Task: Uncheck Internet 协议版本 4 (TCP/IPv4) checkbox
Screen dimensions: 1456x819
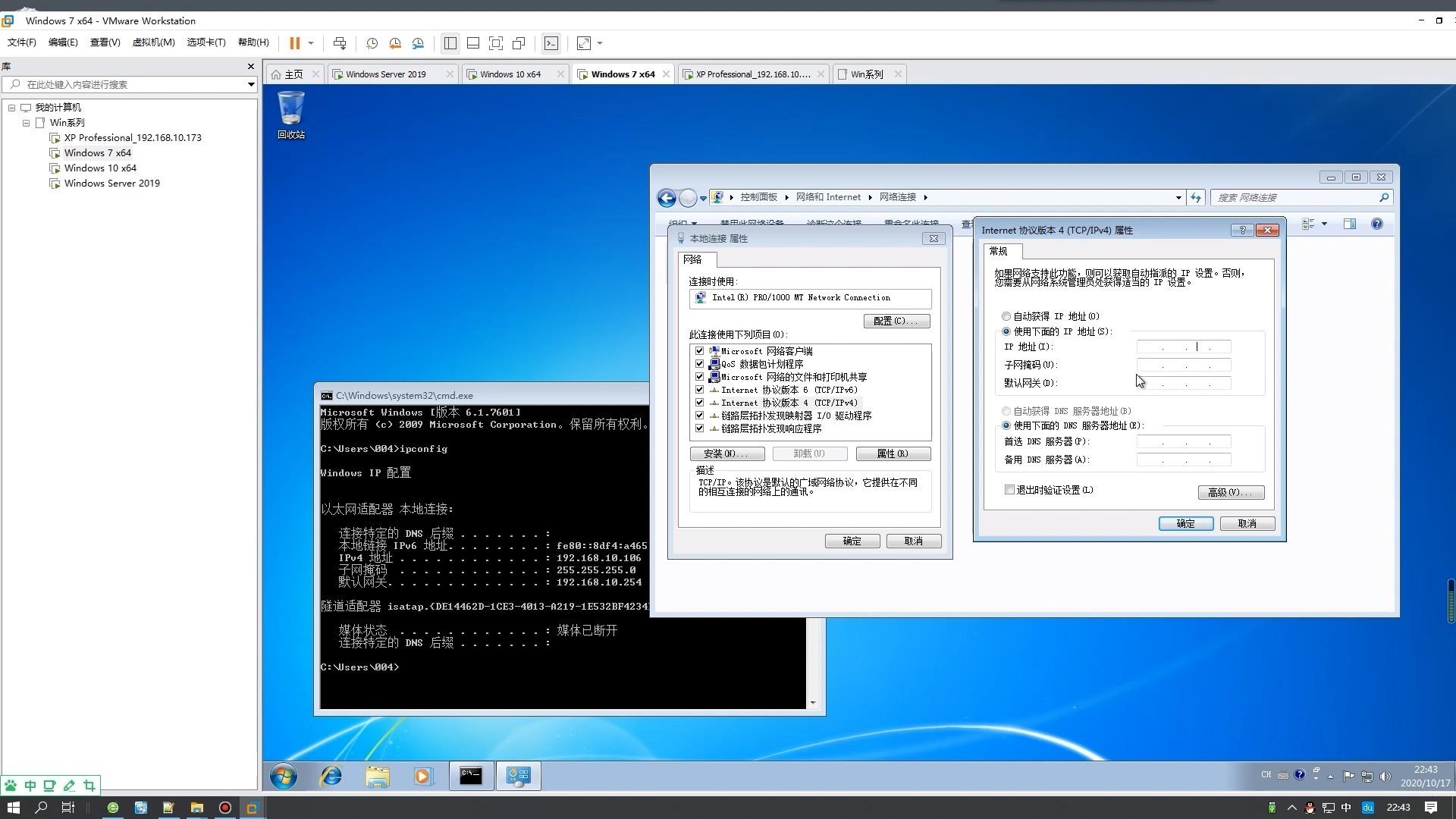Action: coord(699,403)
